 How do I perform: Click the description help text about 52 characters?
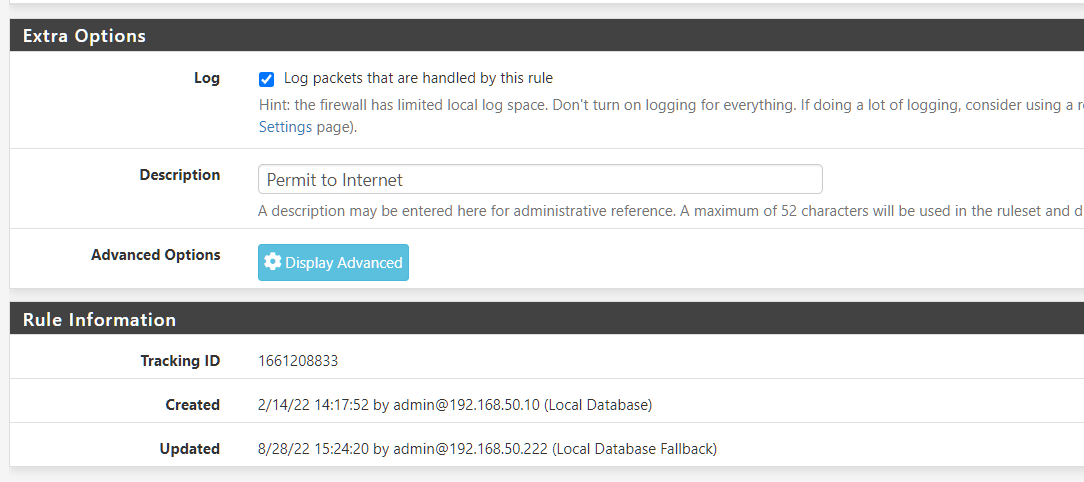(670, 211)
